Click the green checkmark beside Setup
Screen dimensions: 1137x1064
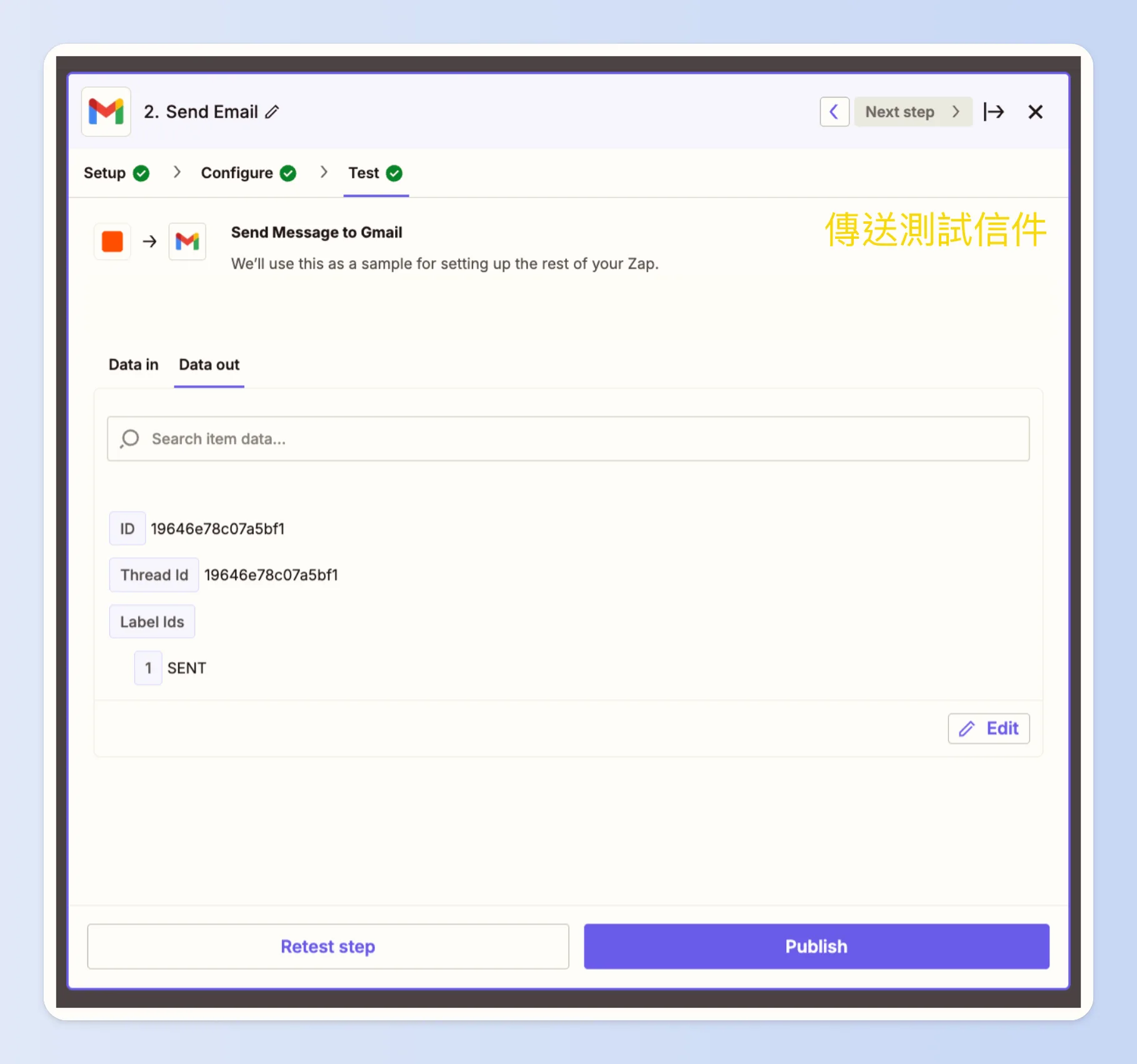[141, 173]
